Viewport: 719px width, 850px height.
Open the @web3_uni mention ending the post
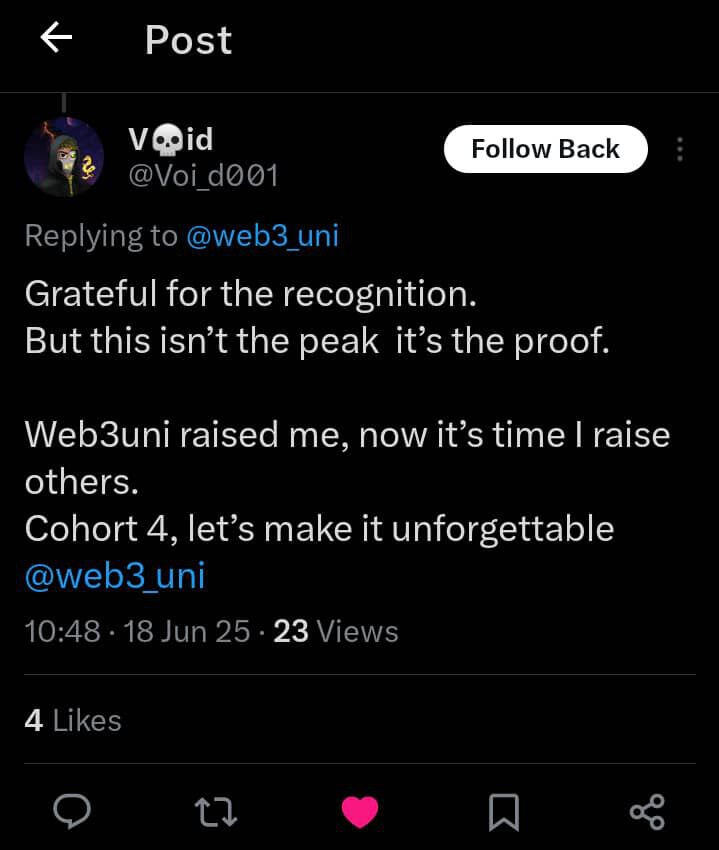point(114,577)
